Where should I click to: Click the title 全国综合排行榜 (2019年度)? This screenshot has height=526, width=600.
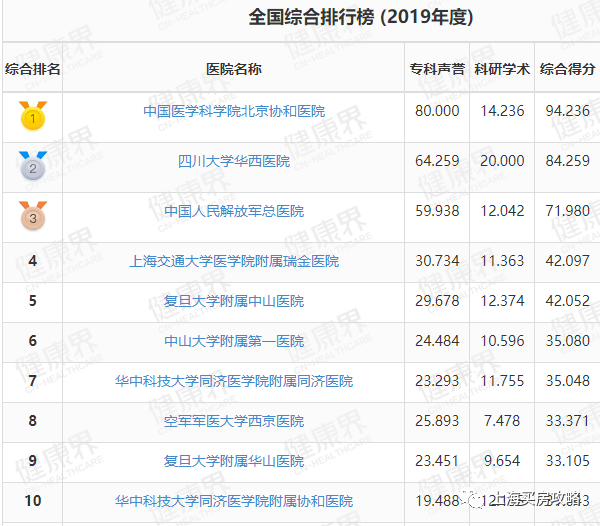pyautogui.click(x=361, y=17)
